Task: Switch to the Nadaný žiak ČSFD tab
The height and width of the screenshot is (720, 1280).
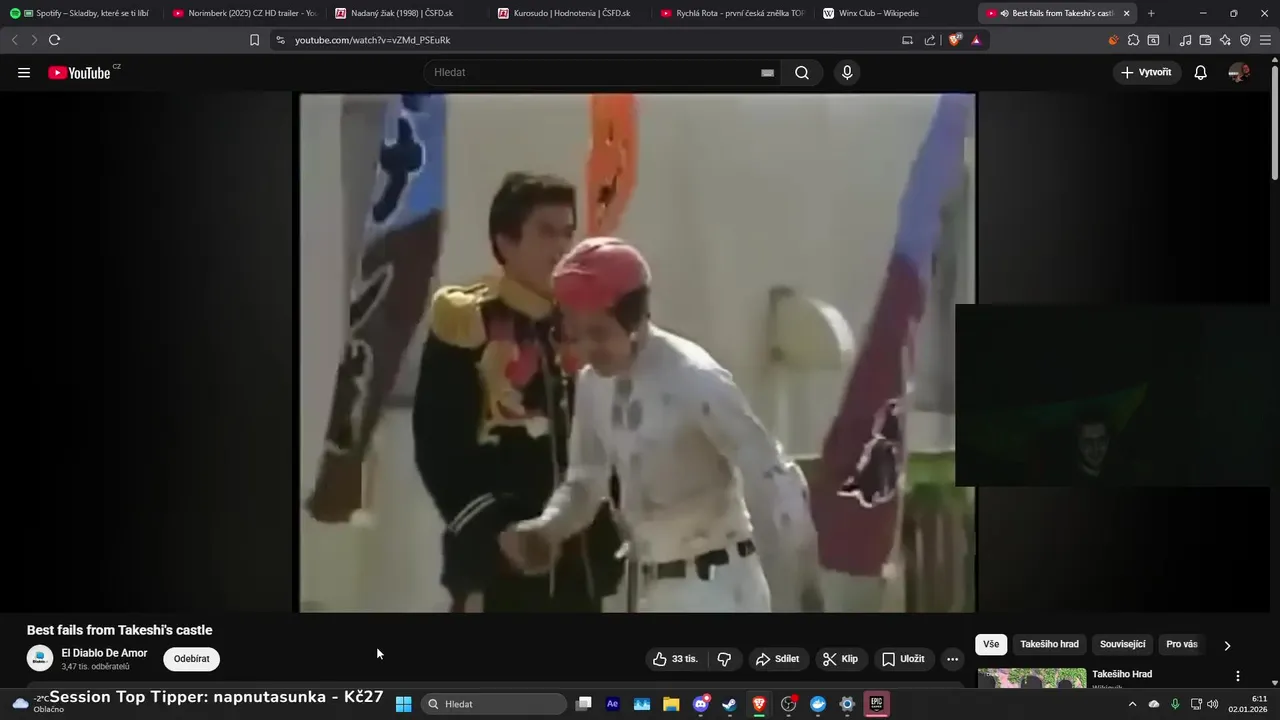Action: (x=406, y=13)
